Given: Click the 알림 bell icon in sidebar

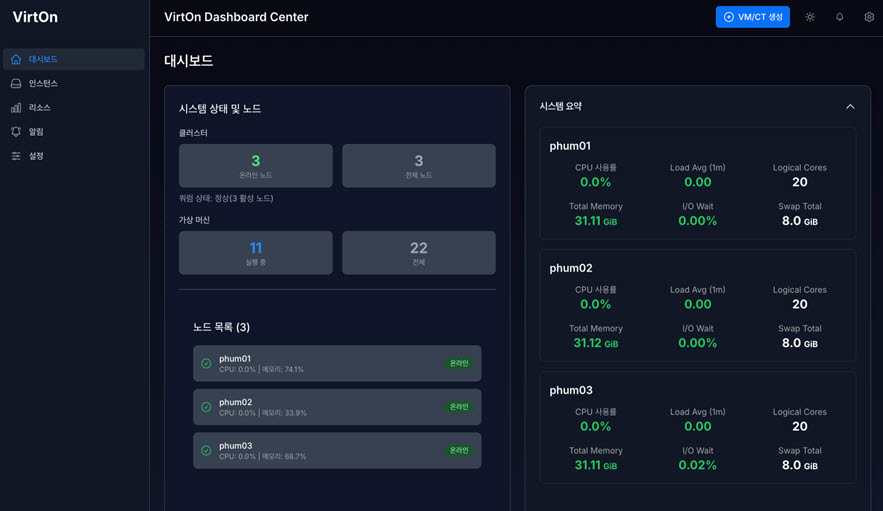Looking at the screenshot, I should click(x=16, y=132).
